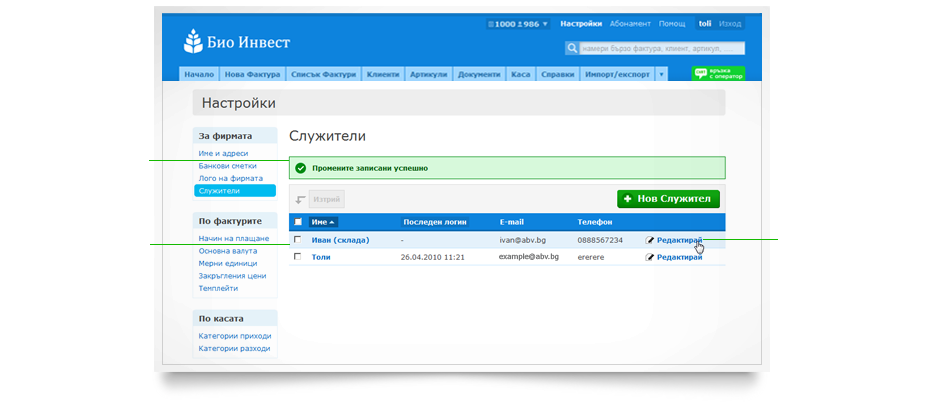Click the toli username link
This screenshot has width=940, height=410.
(x=705, y=24)
